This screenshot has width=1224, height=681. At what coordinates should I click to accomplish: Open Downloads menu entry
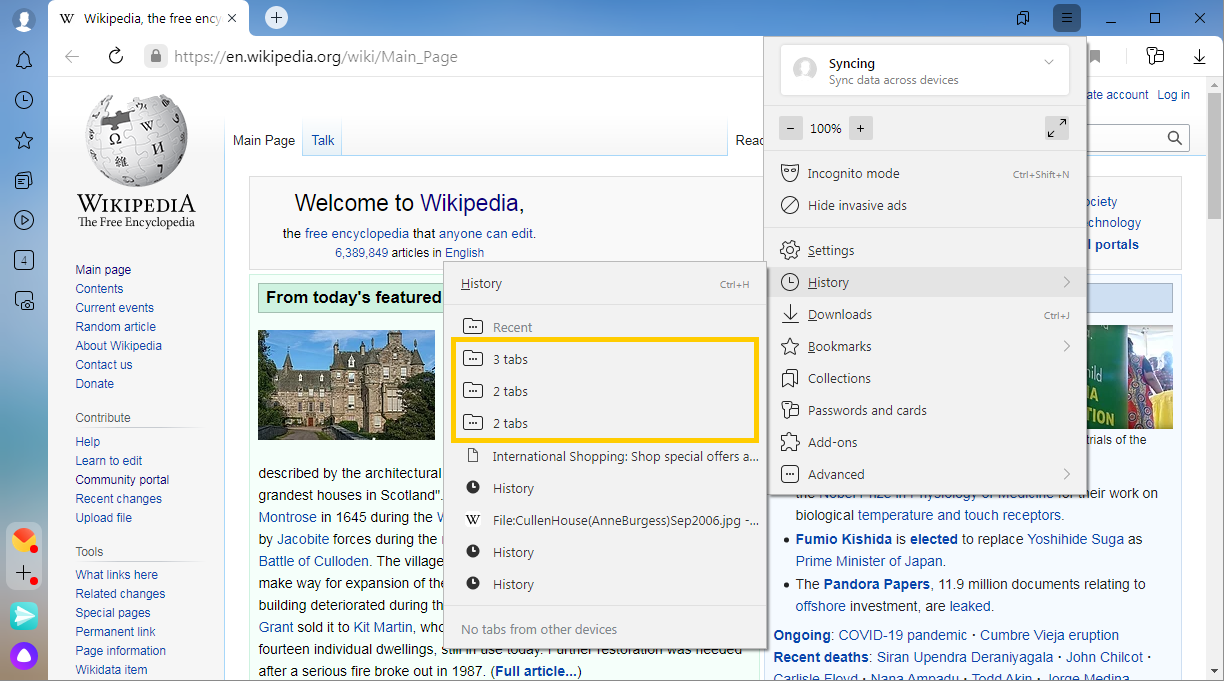tap(925, 315)
